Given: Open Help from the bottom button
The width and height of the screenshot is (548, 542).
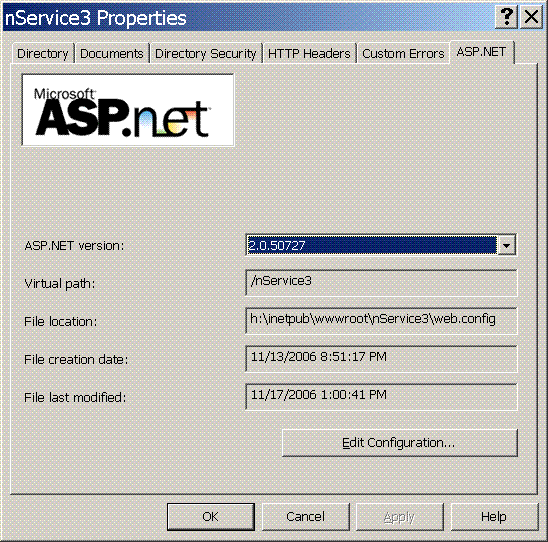Looking at the screenshot, I should point(494,516).
